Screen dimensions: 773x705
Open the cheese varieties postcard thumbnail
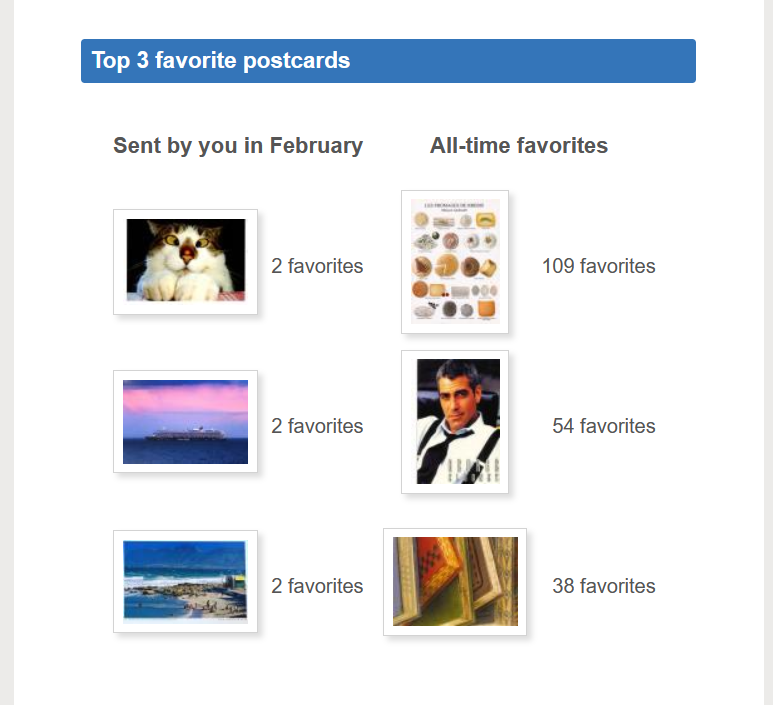(454, 262)
